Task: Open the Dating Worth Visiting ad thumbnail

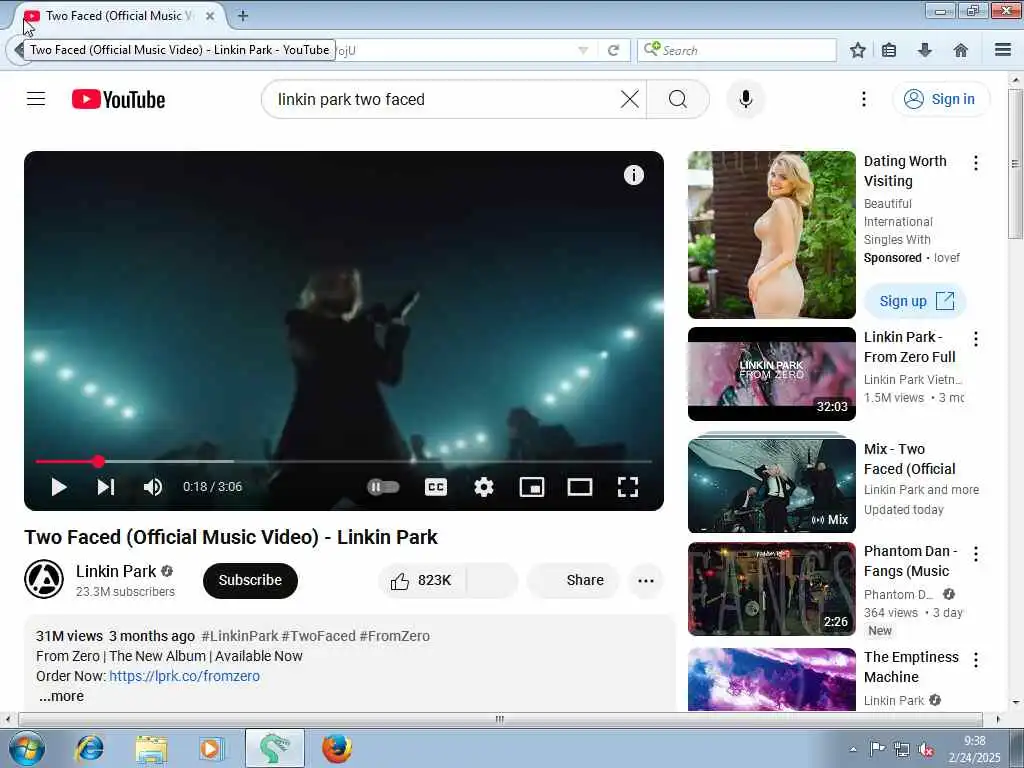Action: pyautogui.click(x=771, y=235)
